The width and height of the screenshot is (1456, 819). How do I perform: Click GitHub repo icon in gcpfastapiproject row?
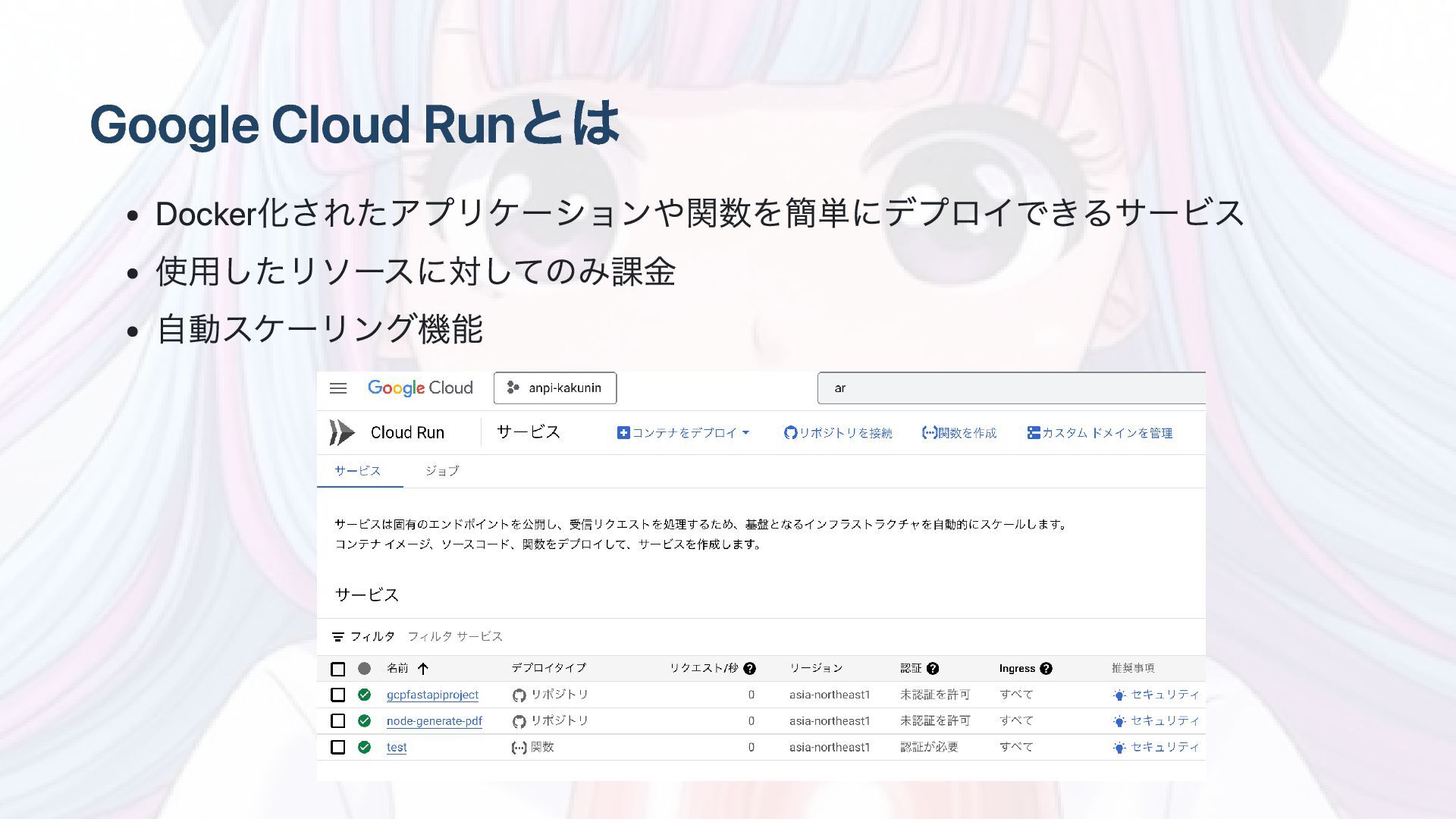519,695
